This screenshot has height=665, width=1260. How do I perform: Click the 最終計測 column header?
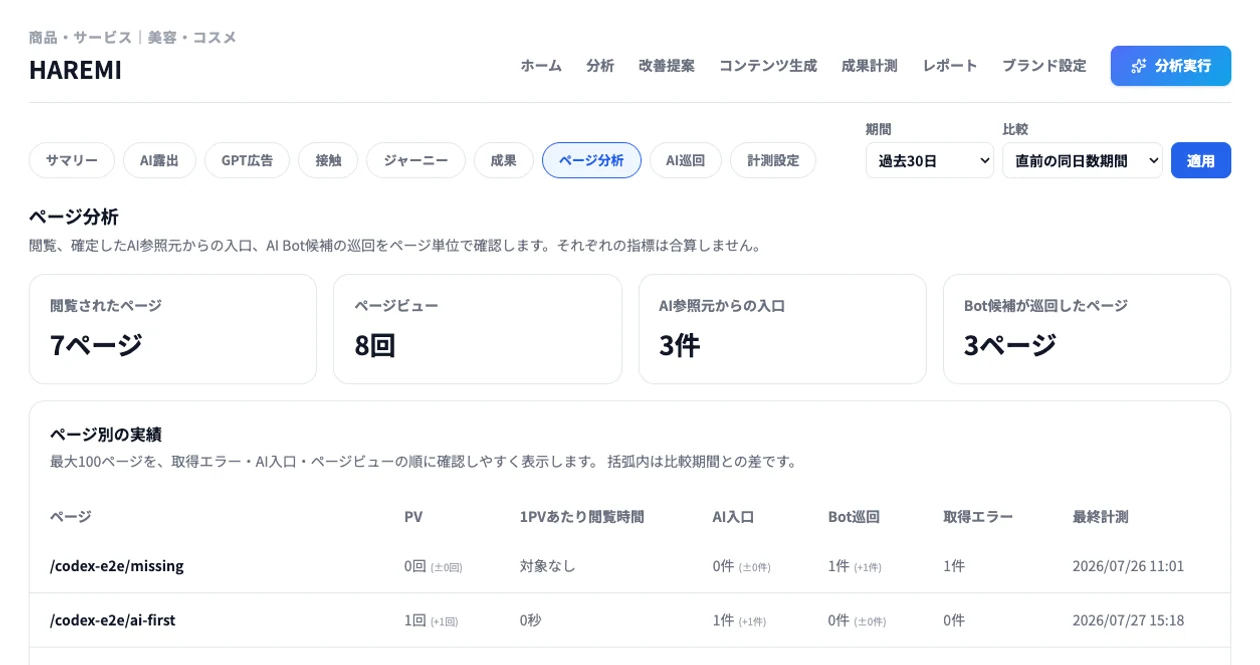(1100, 516)
